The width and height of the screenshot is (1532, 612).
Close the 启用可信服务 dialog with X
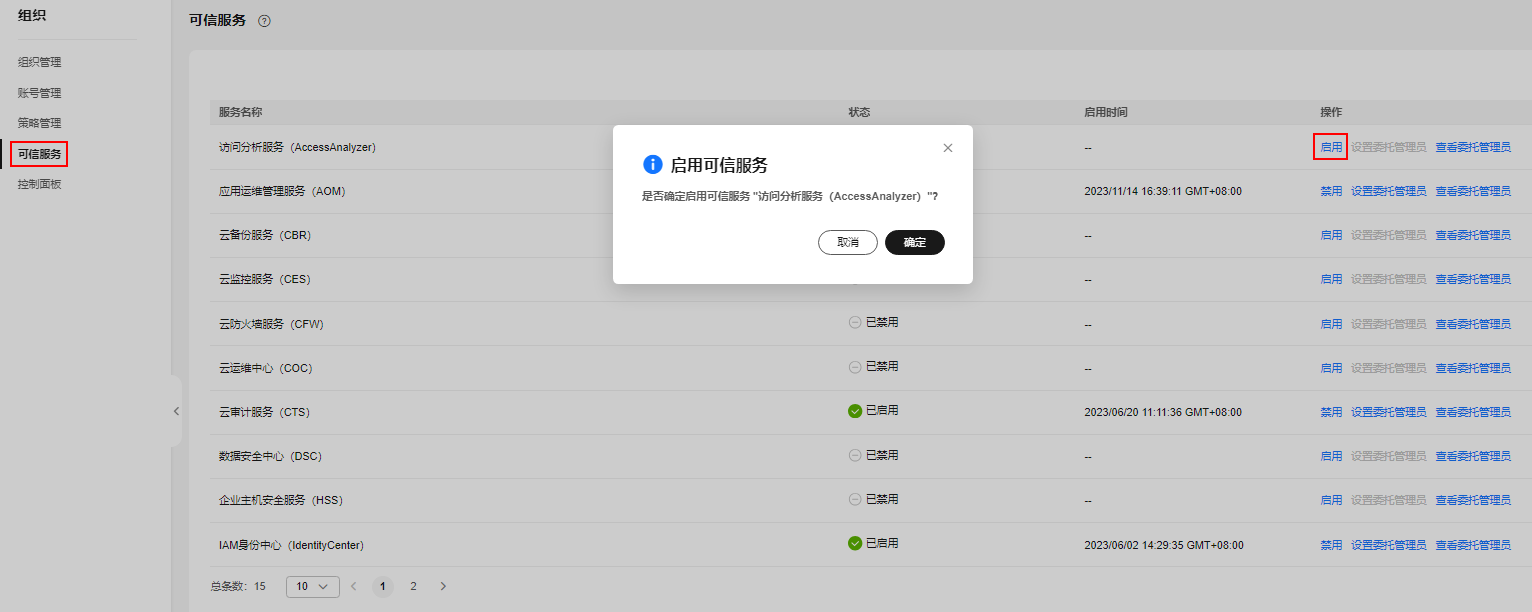tap(948, 148)
